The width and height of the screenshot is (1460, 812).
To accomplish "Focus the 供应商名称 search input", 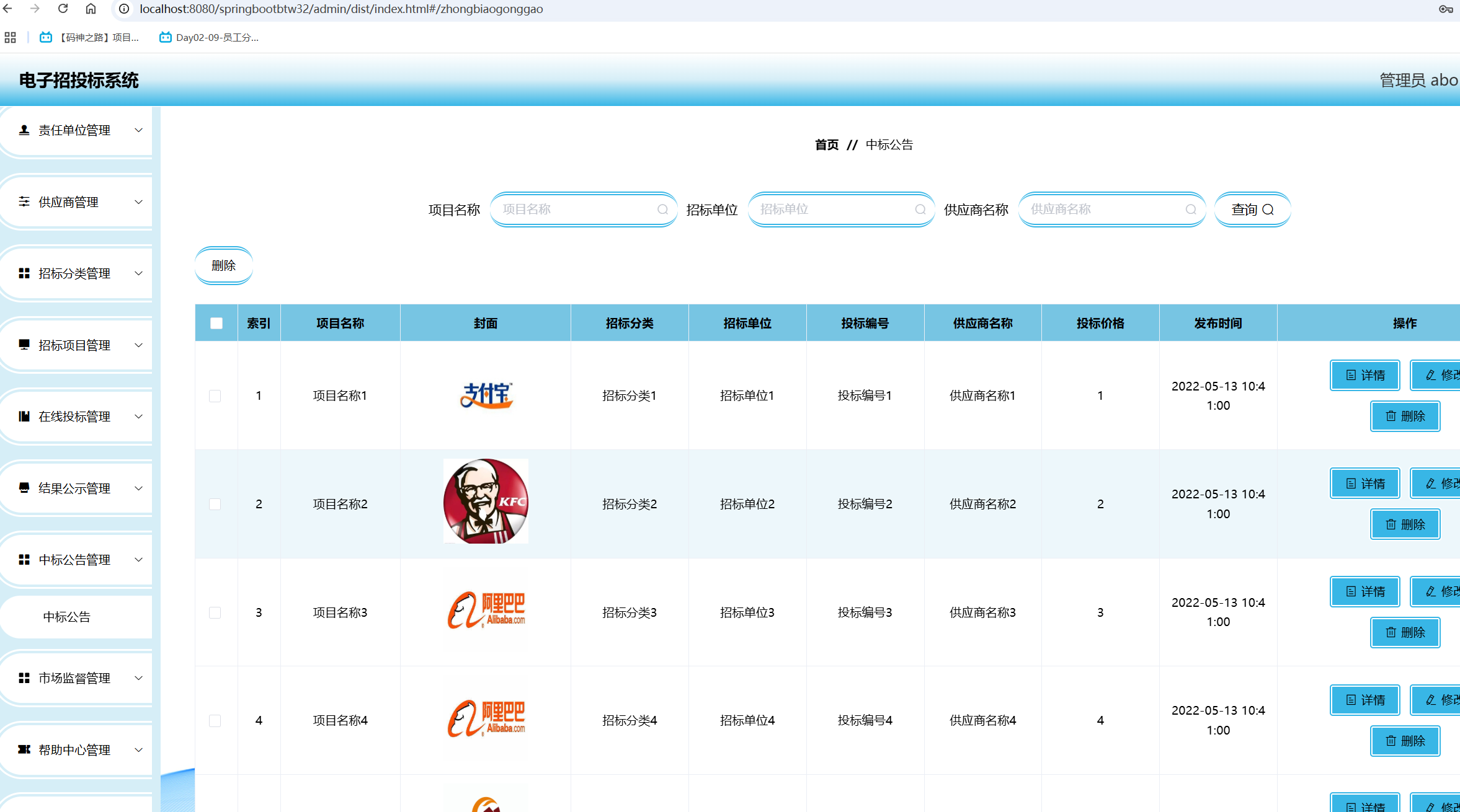I will point(1112,210).
